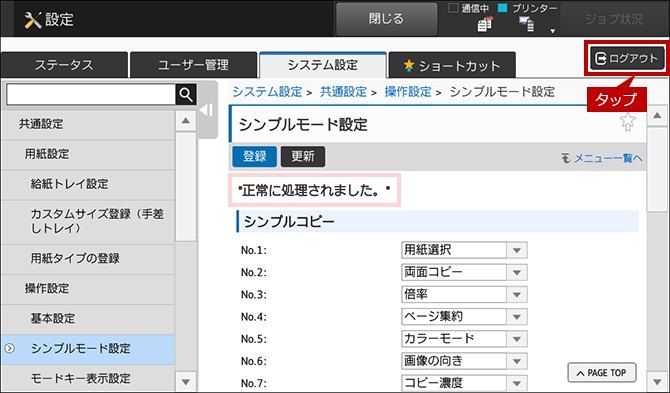Screen dimensions: 670x393
Task: Open the ジョブ状況 job status button
Action: 614,19
